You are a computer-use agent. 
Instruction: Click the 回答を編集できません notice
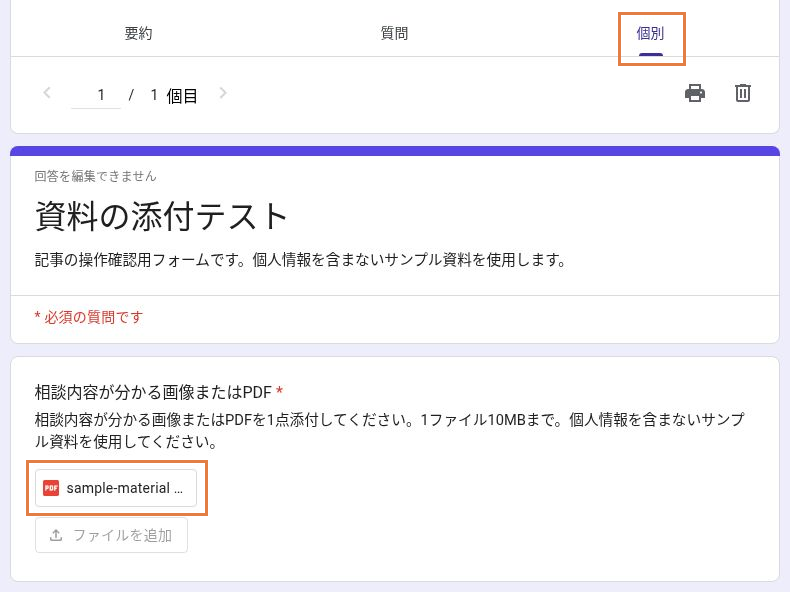tap(96, 176)
